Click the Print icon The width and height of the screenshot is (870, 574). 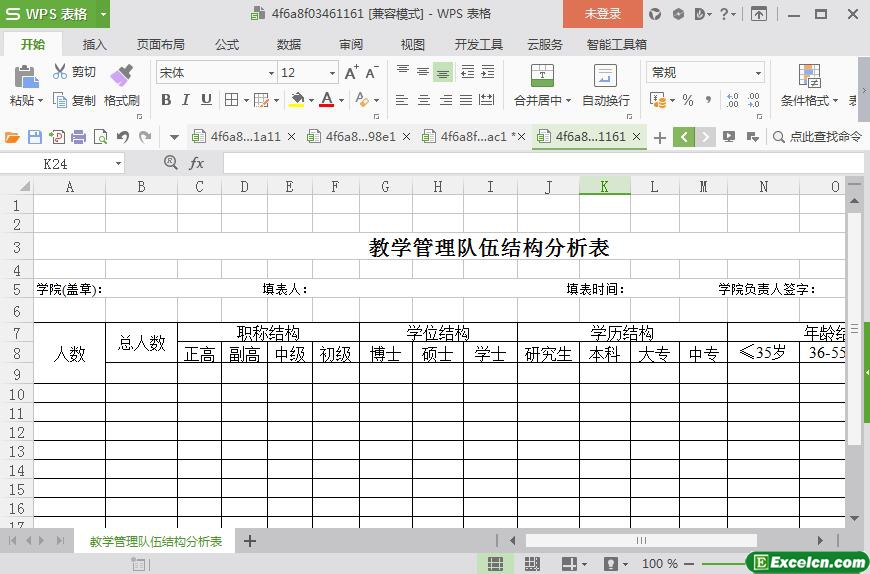click(78, 137)
